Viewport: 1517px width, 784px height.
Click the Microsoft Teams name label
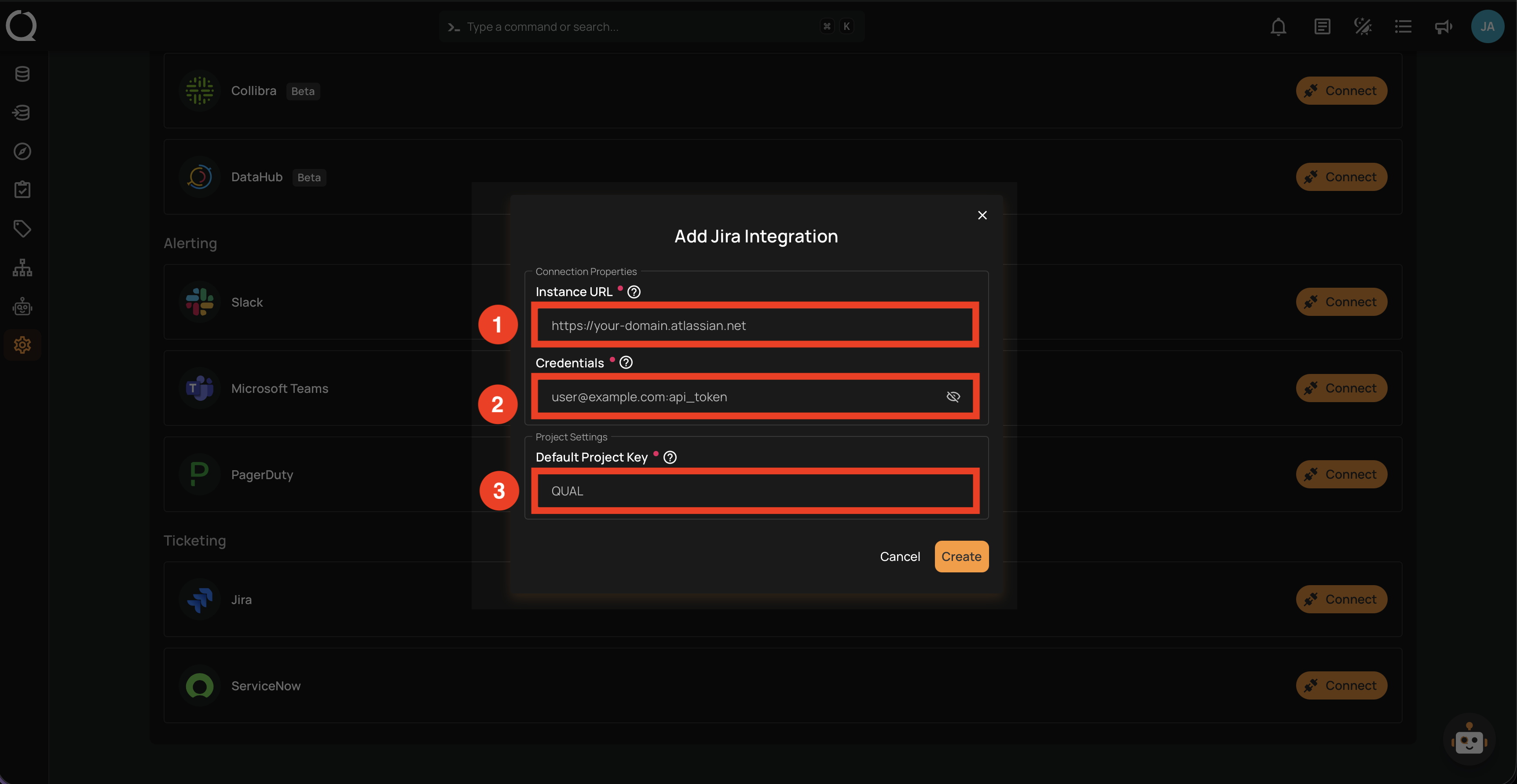point(280,389)
